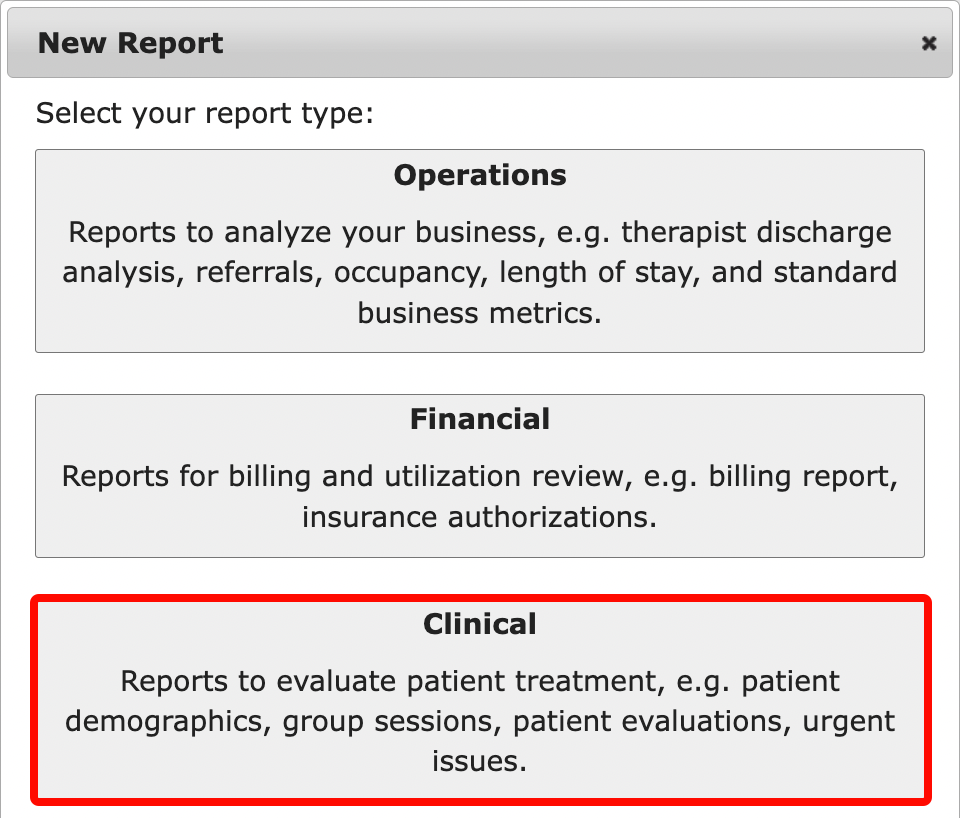Select the Operations report type

[x=480, y=251]
